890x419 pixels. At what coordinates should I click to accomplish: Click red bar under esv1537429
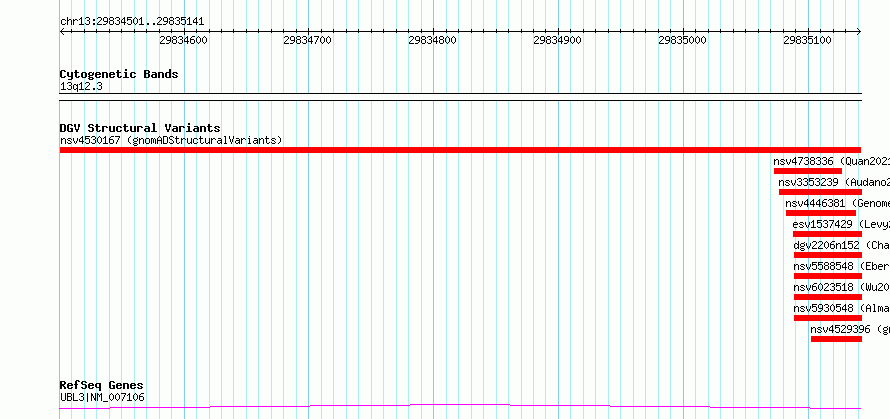click(828, 234)
